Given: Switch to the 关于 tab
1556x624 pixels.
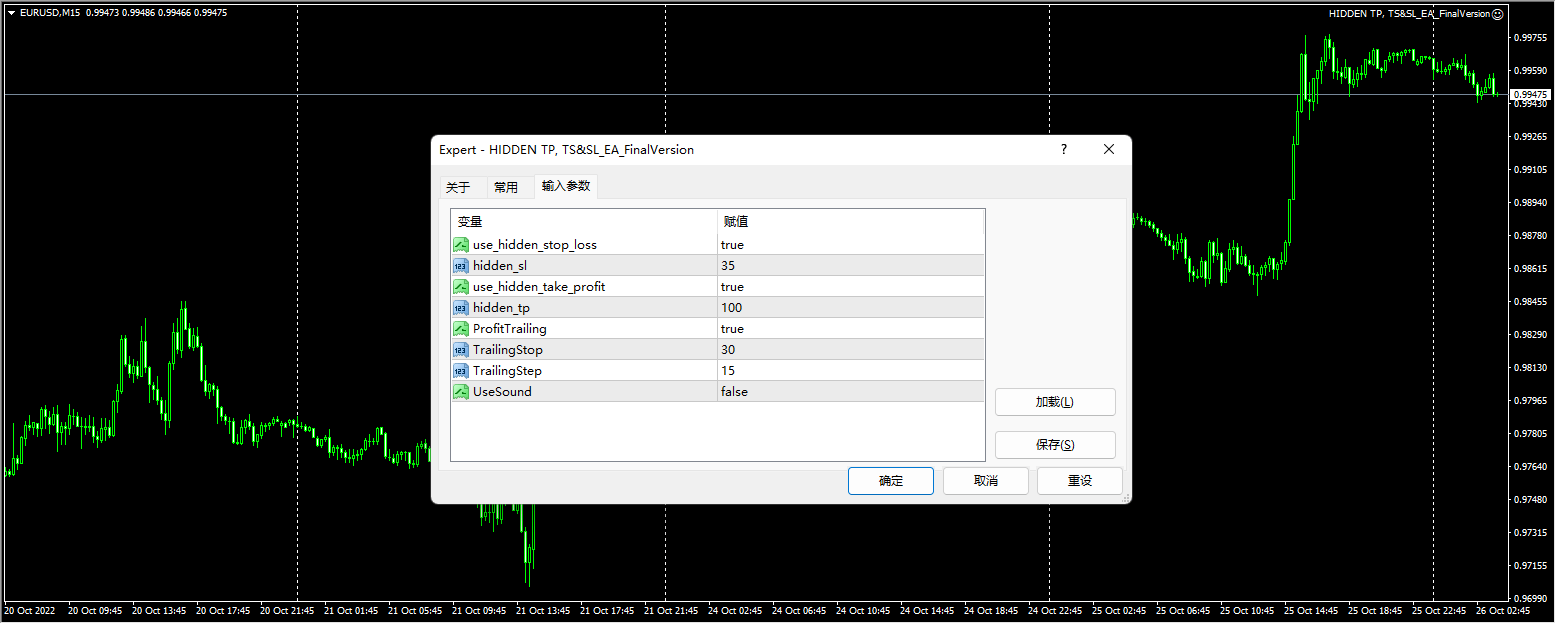Looking at the screenshot, I should (x=458, y=187).
